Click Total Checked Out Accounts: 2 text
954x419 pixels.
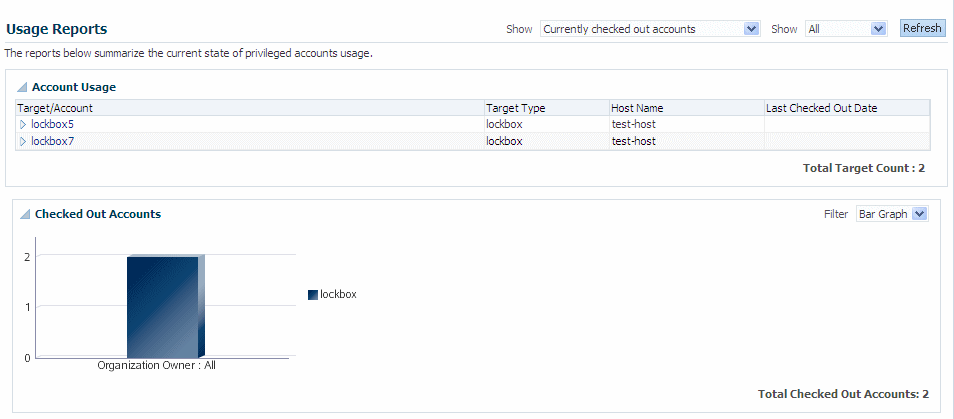843,394
